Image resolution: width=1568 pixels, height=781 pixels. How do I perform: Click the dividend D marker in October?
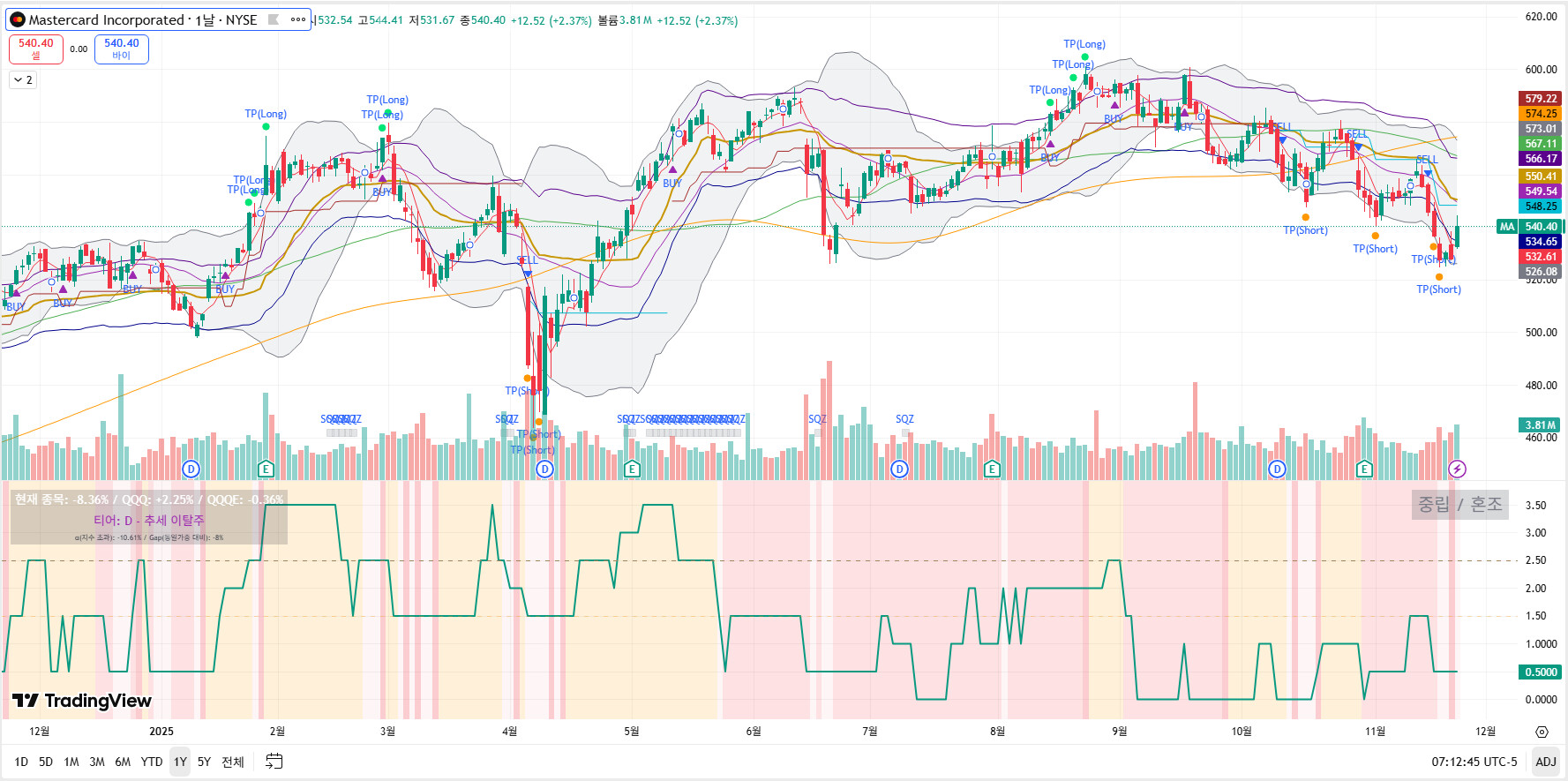point(1277,469)
